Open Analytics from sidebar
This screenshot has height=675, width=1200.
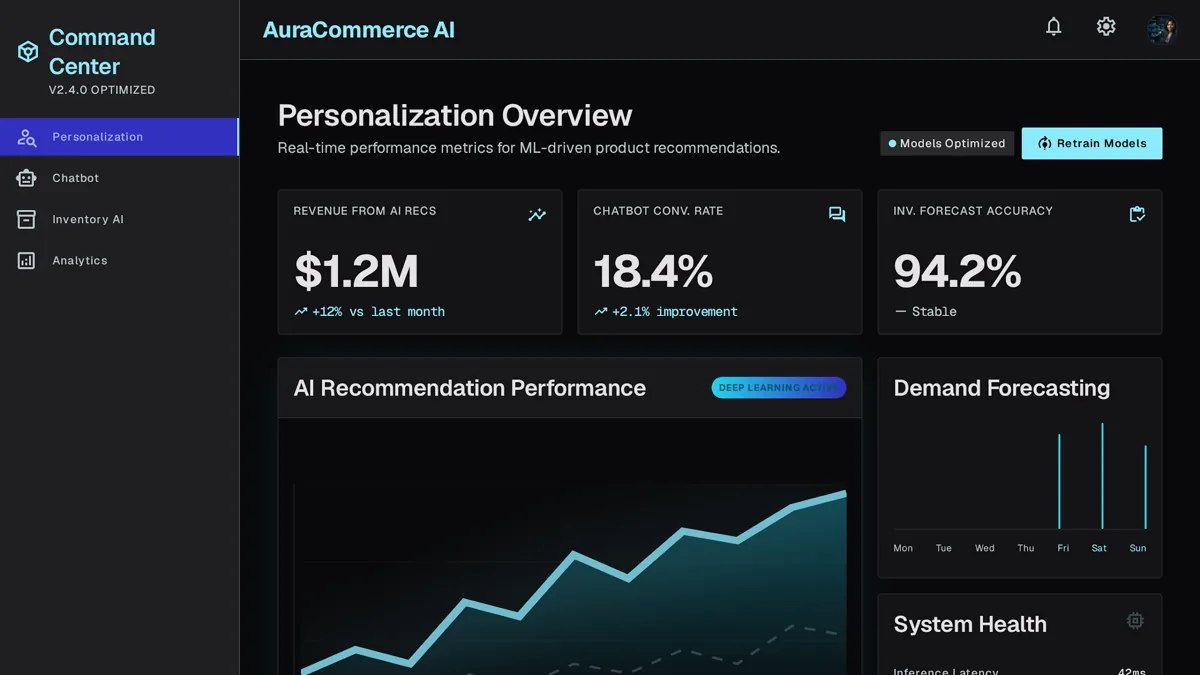click(x=119, y=260)
